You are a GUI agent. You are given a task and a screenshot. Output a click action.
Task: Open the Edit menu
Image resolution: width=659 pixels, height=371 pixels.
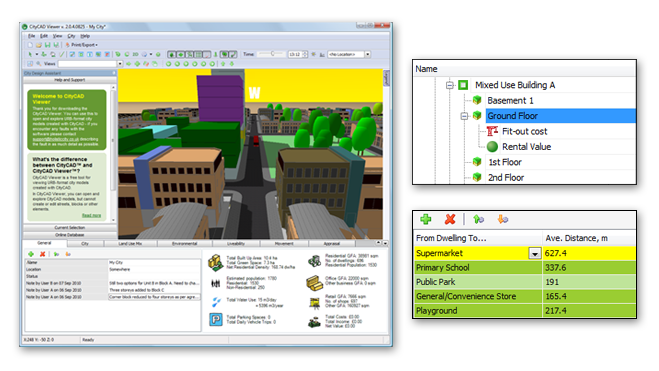pos(44,36)
